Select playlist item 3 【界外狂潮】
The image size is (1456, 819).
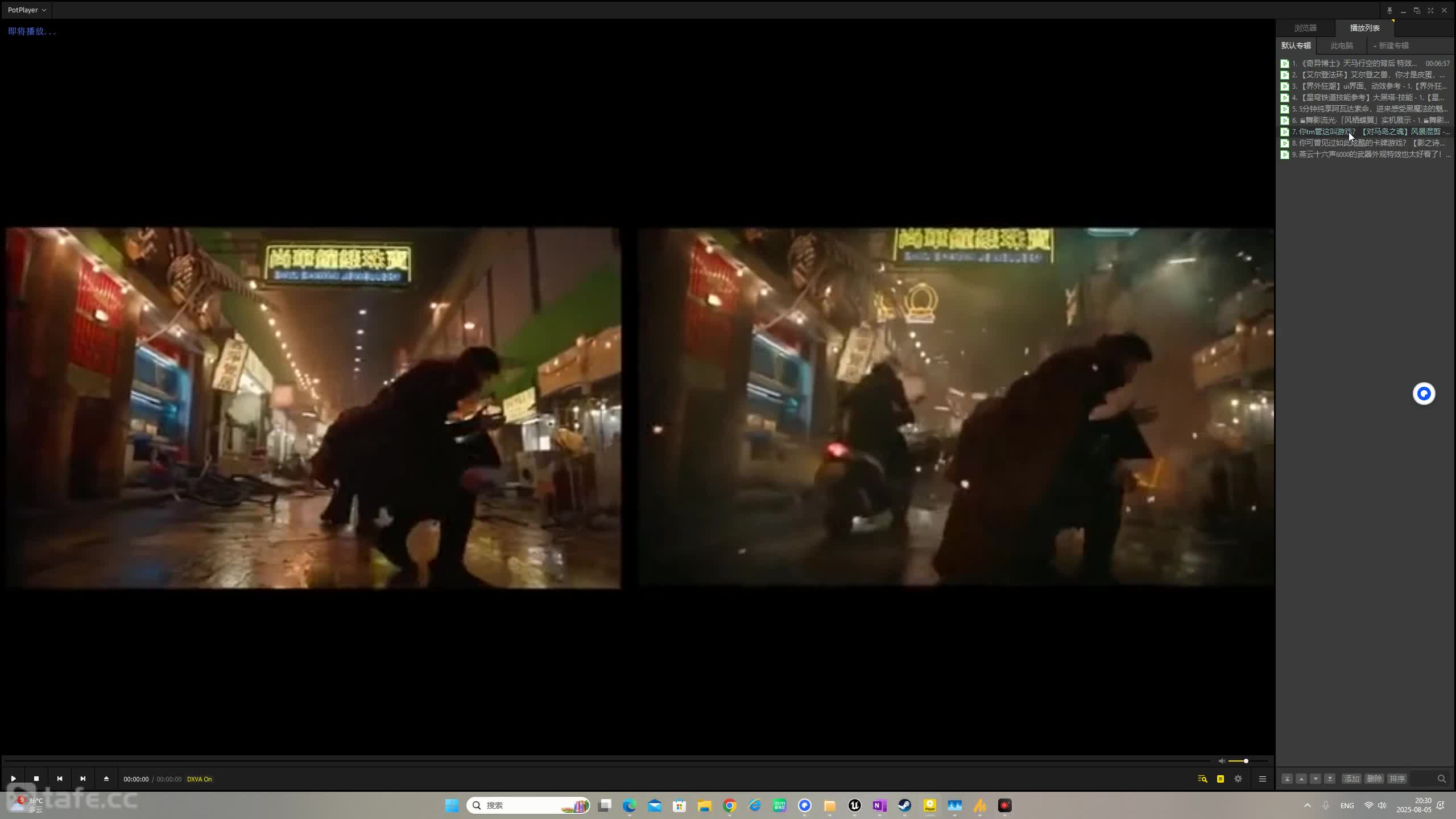[x=1365, y=86]
